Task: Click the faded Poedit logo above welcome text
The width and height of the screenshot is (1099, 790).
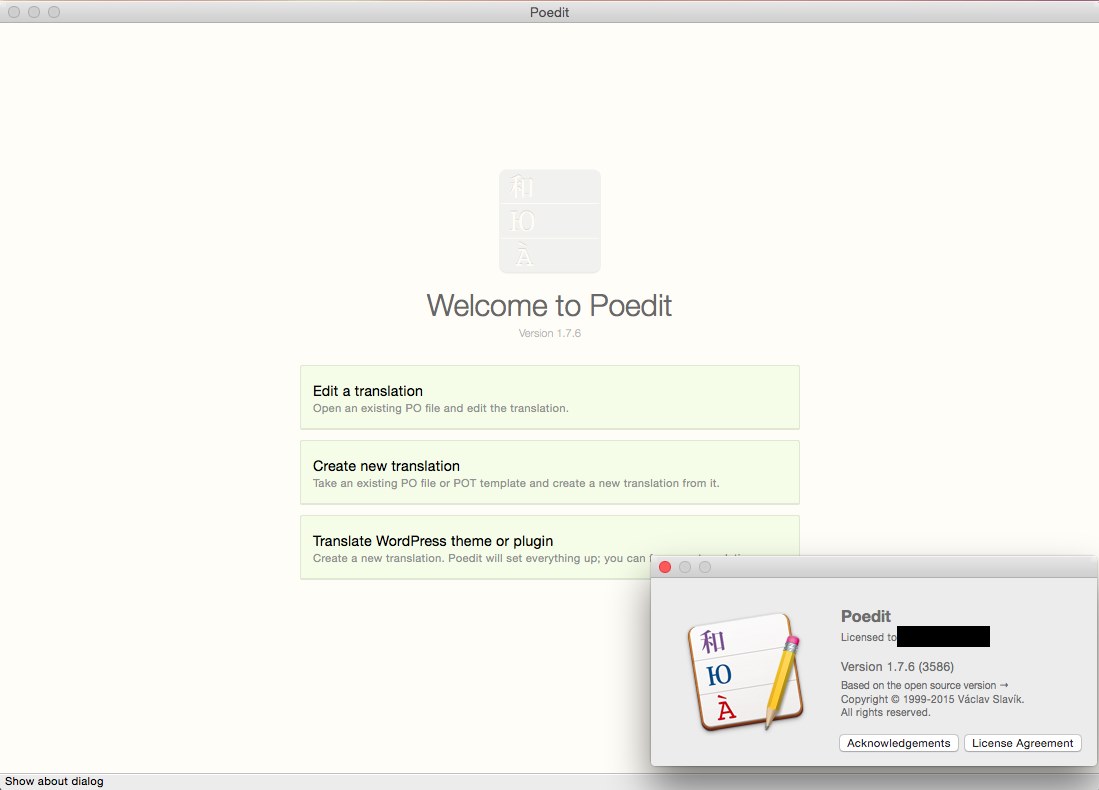Action: tap(550, 221)
